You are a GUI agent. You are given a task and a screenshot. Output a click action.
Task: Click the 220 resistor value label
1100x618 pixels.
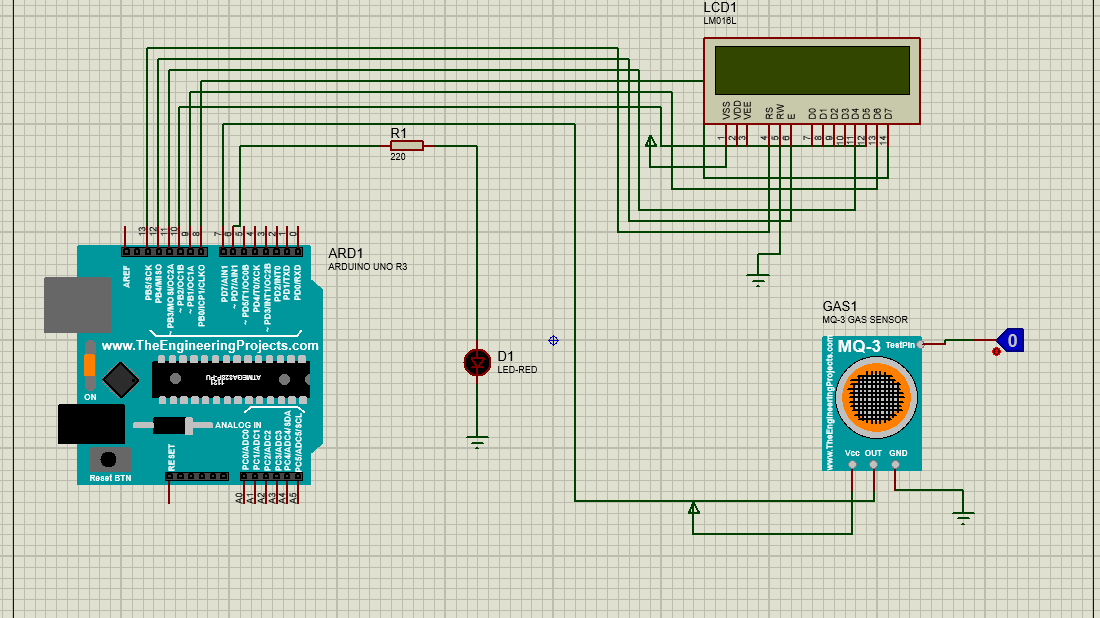398,157
